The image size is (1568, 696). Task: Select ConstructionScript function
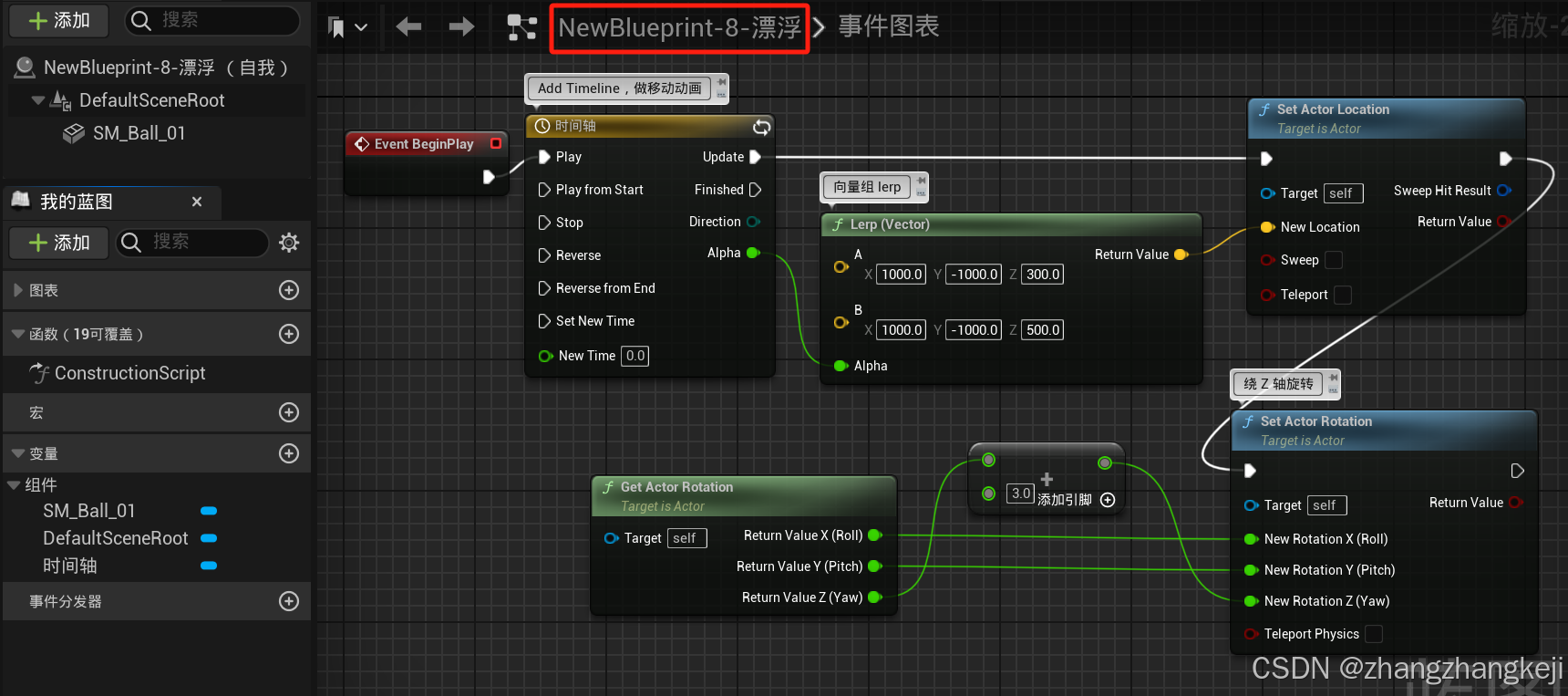129,373
